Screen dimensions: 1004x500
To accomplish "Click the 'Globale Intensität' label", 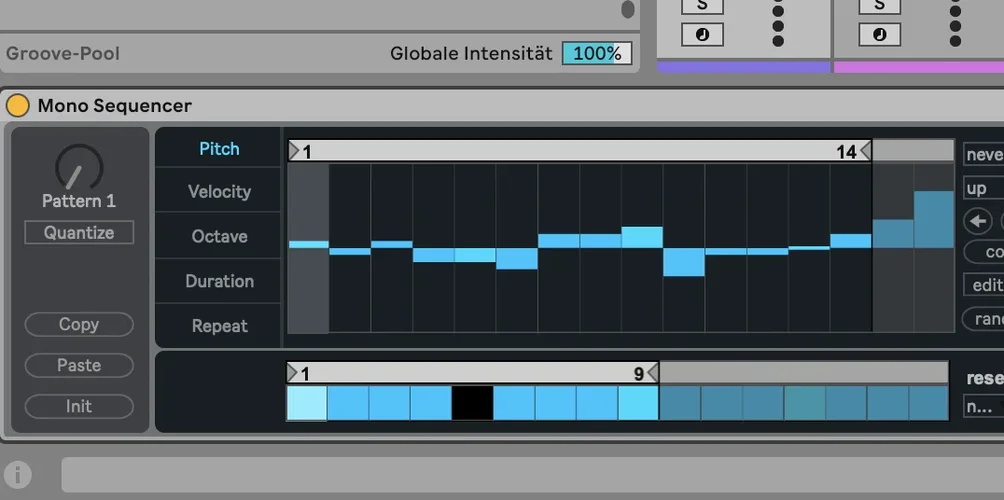I will [471, 54].
